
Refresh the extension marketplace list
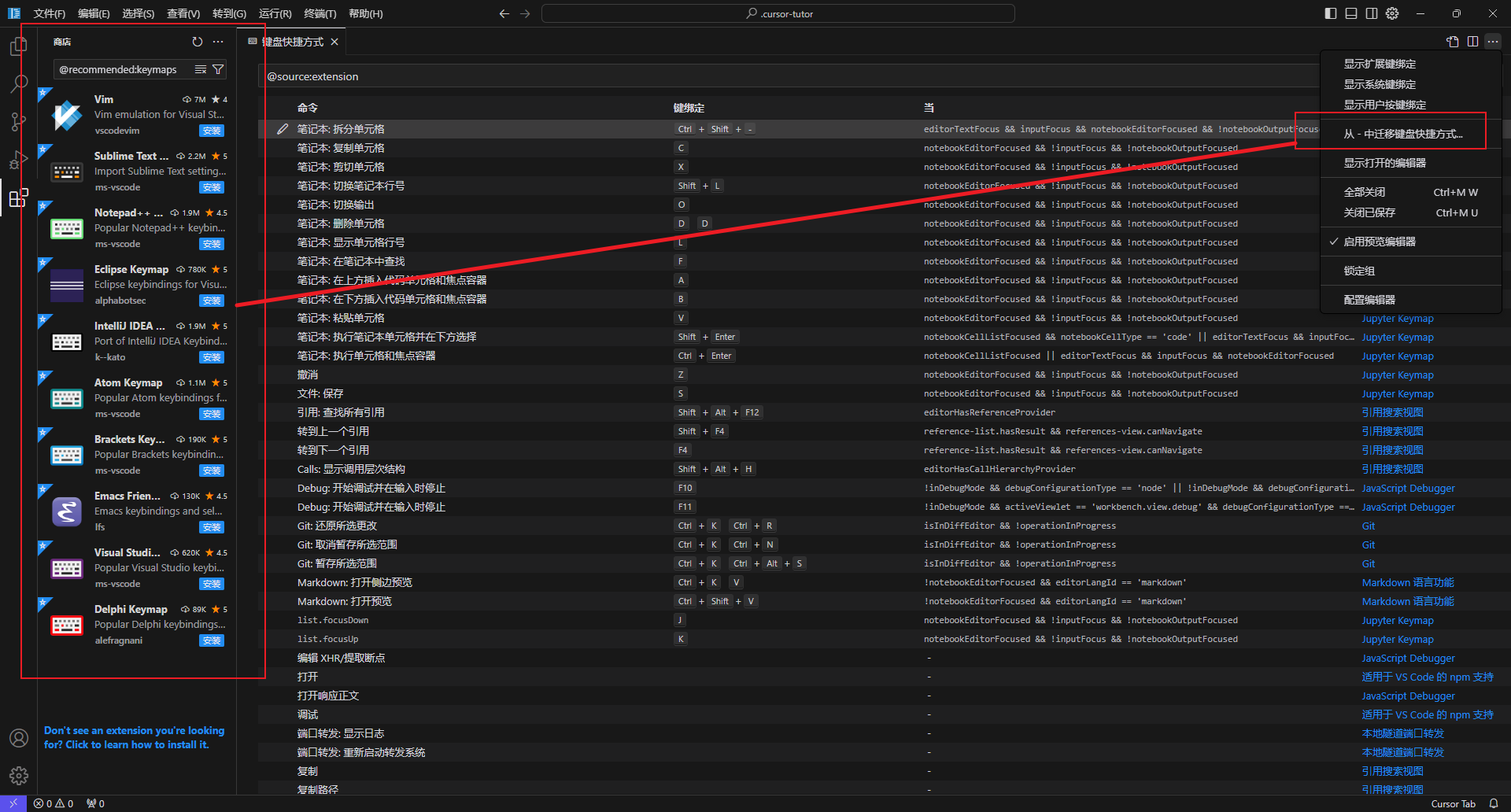[x=198, y=42]
